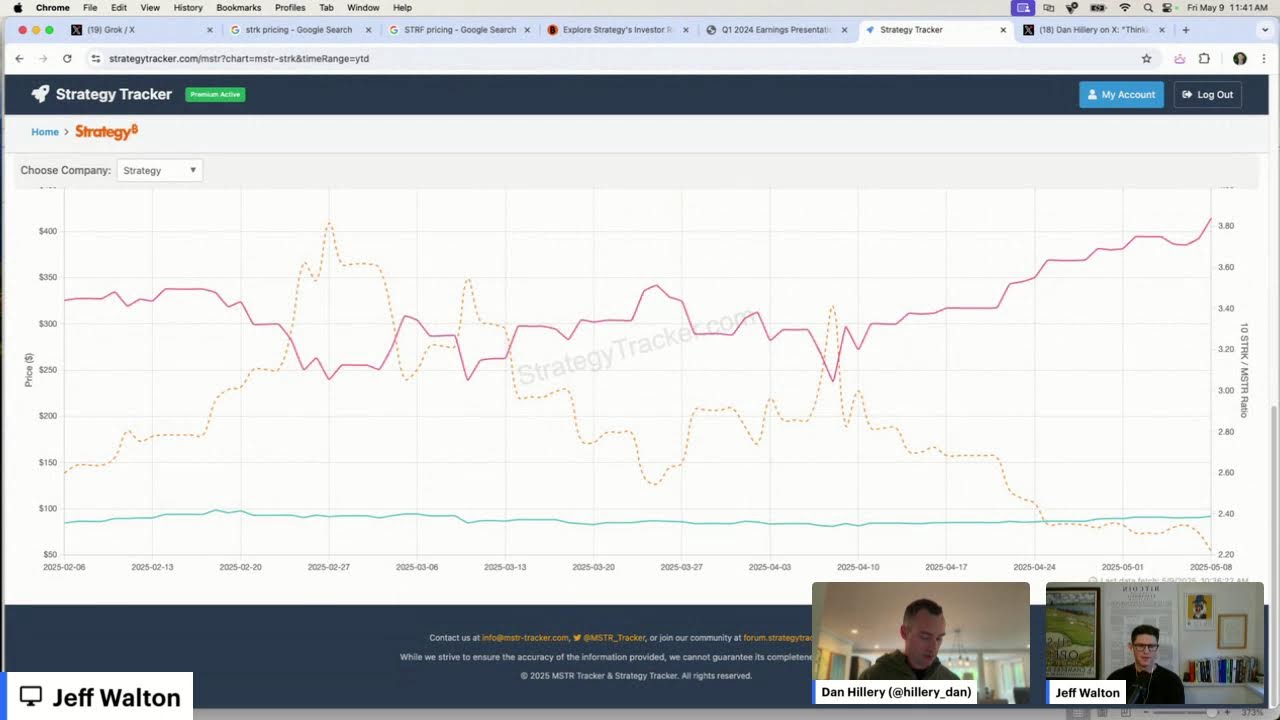Open the View menu

150,7
